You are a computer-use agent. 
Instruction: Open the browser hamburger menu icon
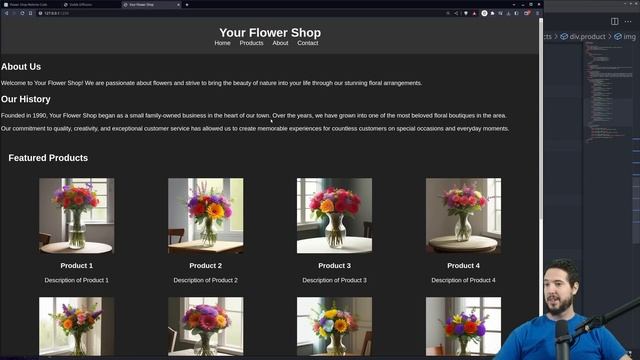click(538, 13)
